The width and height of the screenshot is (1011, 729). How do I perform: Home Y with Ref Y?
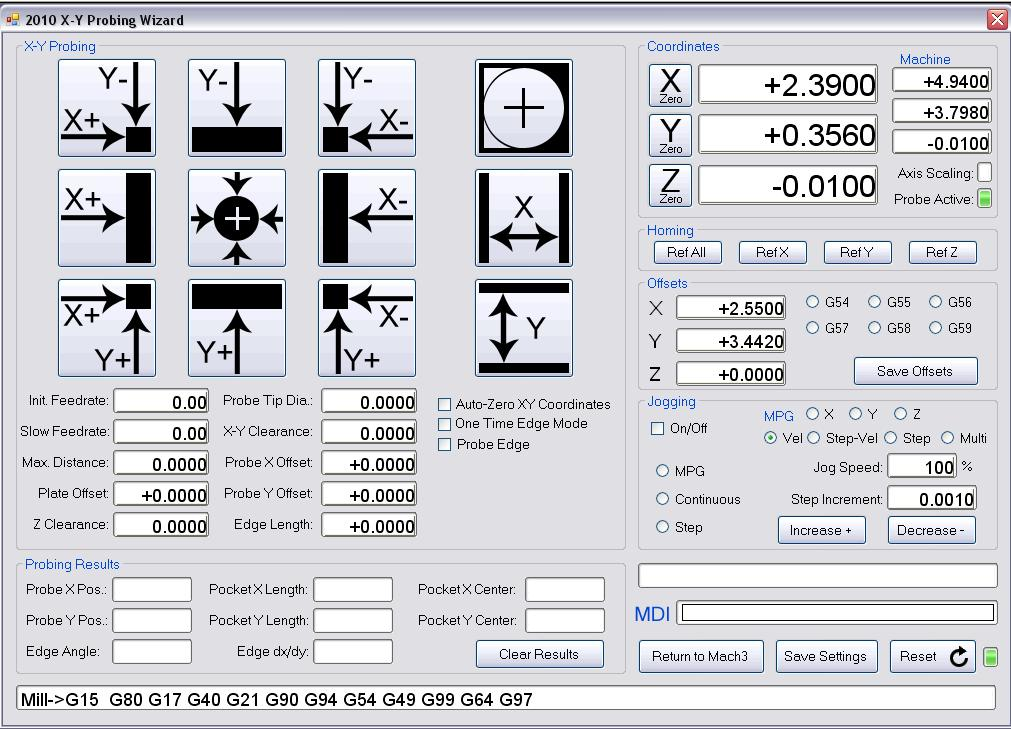[858, 252]
